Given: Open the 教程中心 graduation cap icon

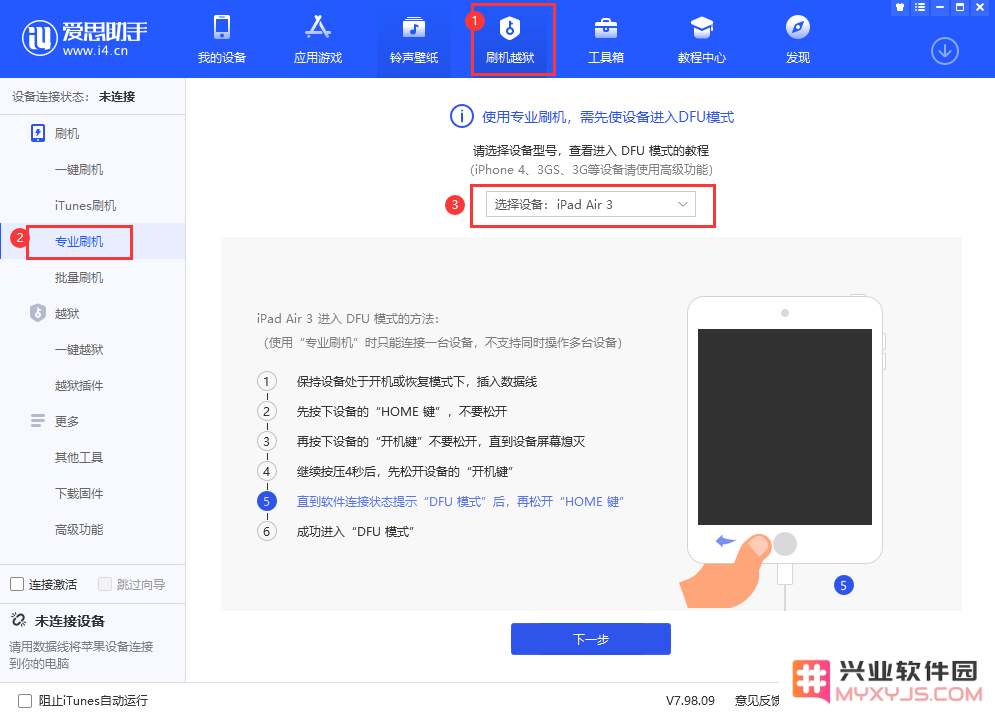Looking at the screenshot, I should point(702,28).
